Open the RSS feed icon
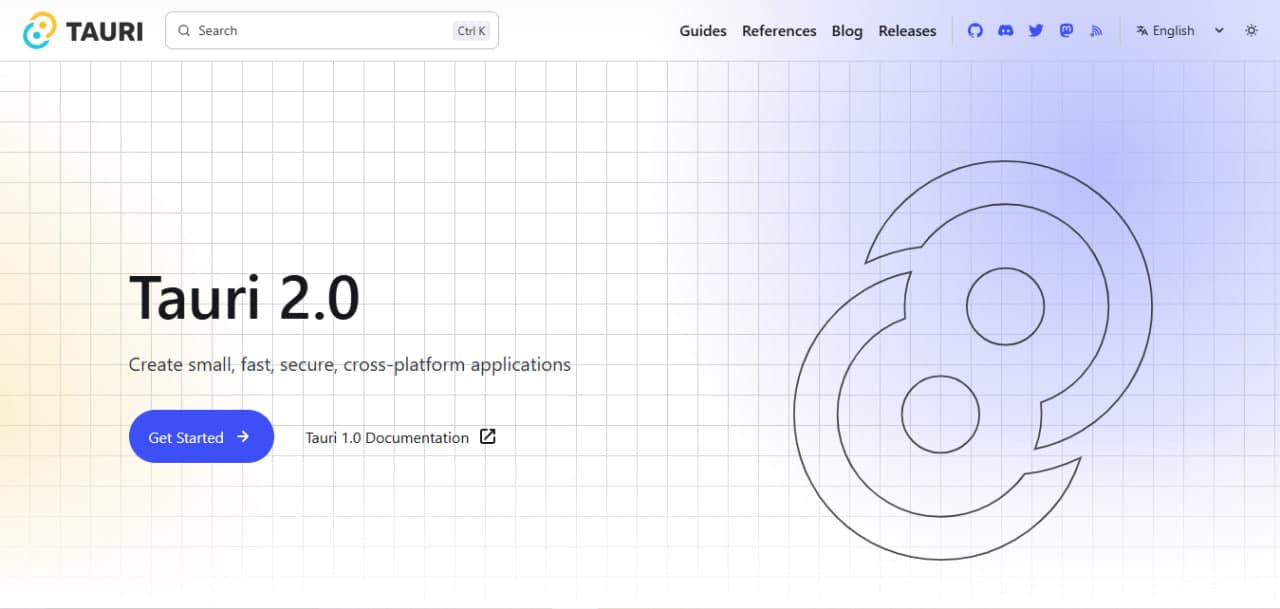The height and width of the screenshot is (609, 1280). [x=1096, y=31]
